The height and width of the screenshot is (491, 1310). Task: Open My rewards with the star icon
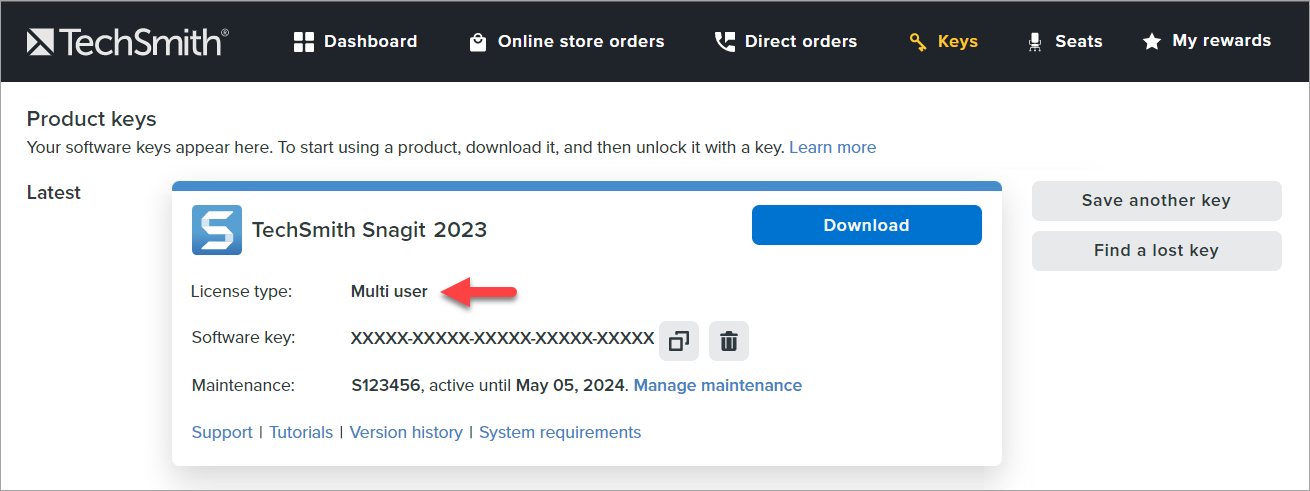(1206, 42)
